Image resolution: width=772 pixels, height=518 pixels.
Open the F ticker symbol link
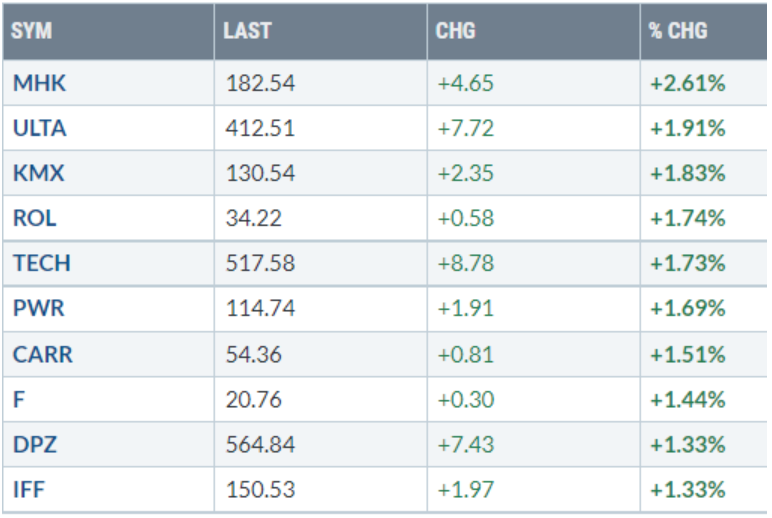tap(19, 400)
